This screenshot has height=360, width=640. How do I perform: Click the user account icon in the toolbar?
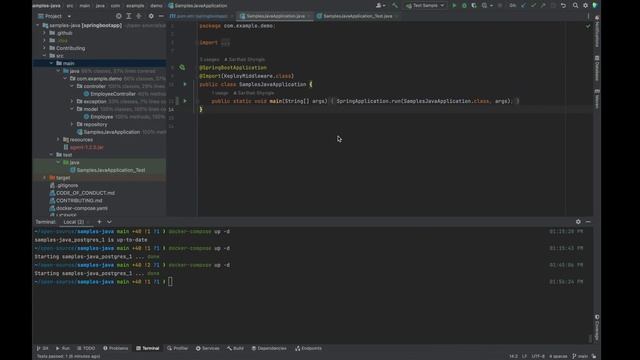380,6
